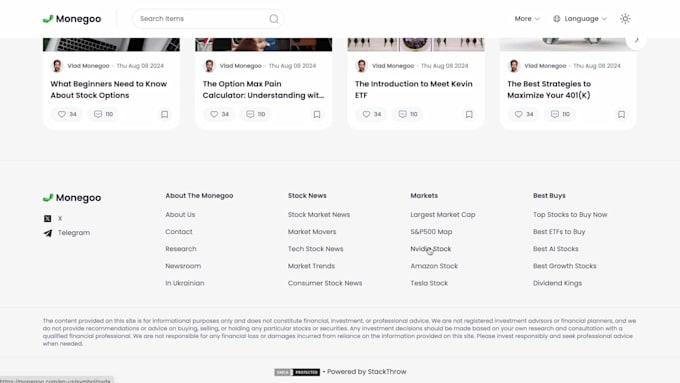Open Consumer Stock News link
Viewport: 680px width, 383px height.
point(325,283)
